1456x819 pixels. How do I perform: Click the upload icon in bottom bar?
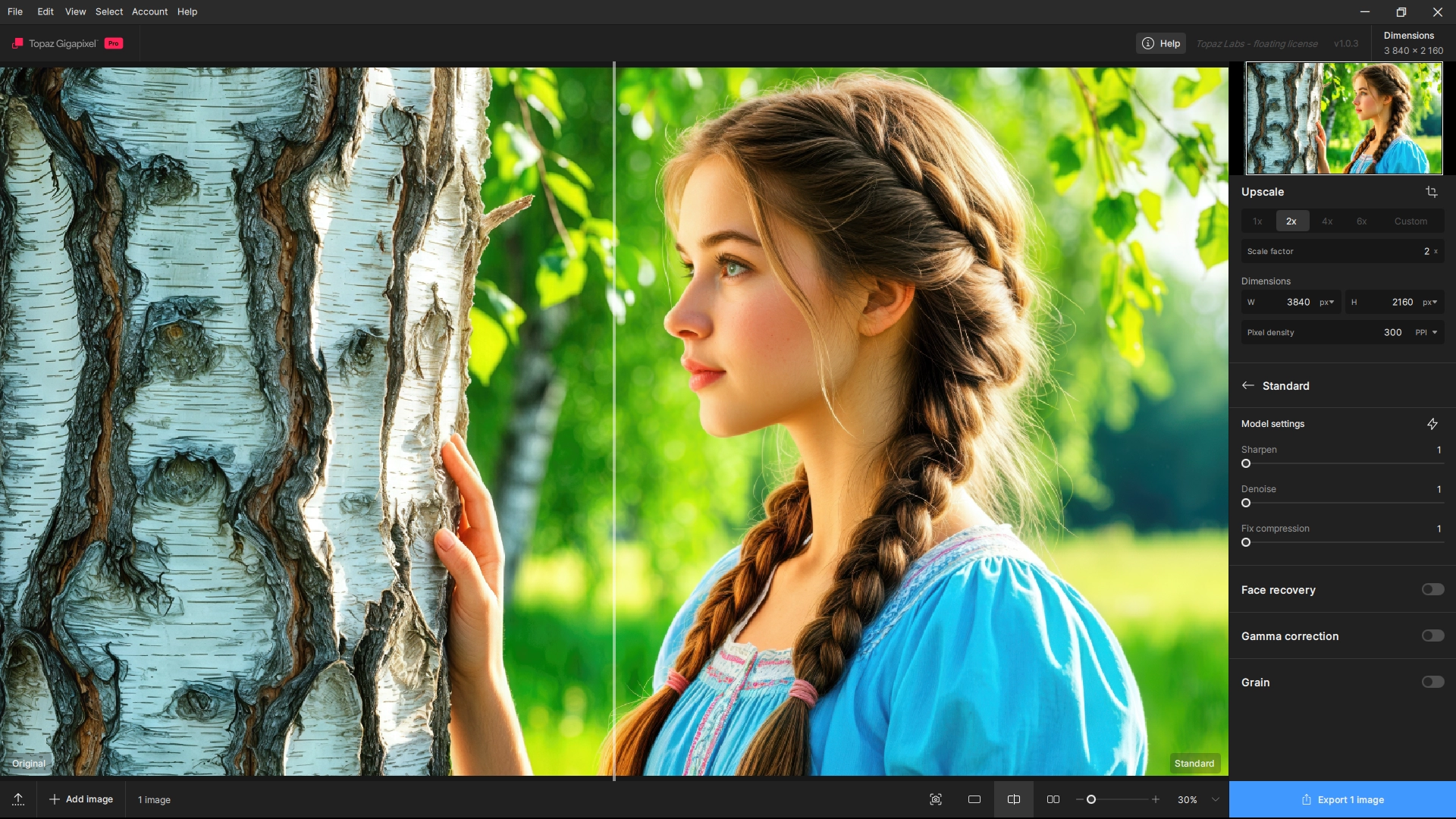coord(18,799)
